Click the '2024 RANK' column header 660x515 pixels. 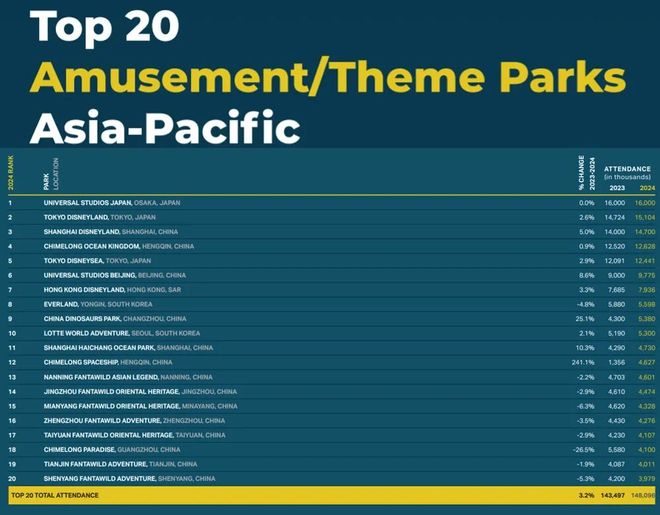coord(11,173)
